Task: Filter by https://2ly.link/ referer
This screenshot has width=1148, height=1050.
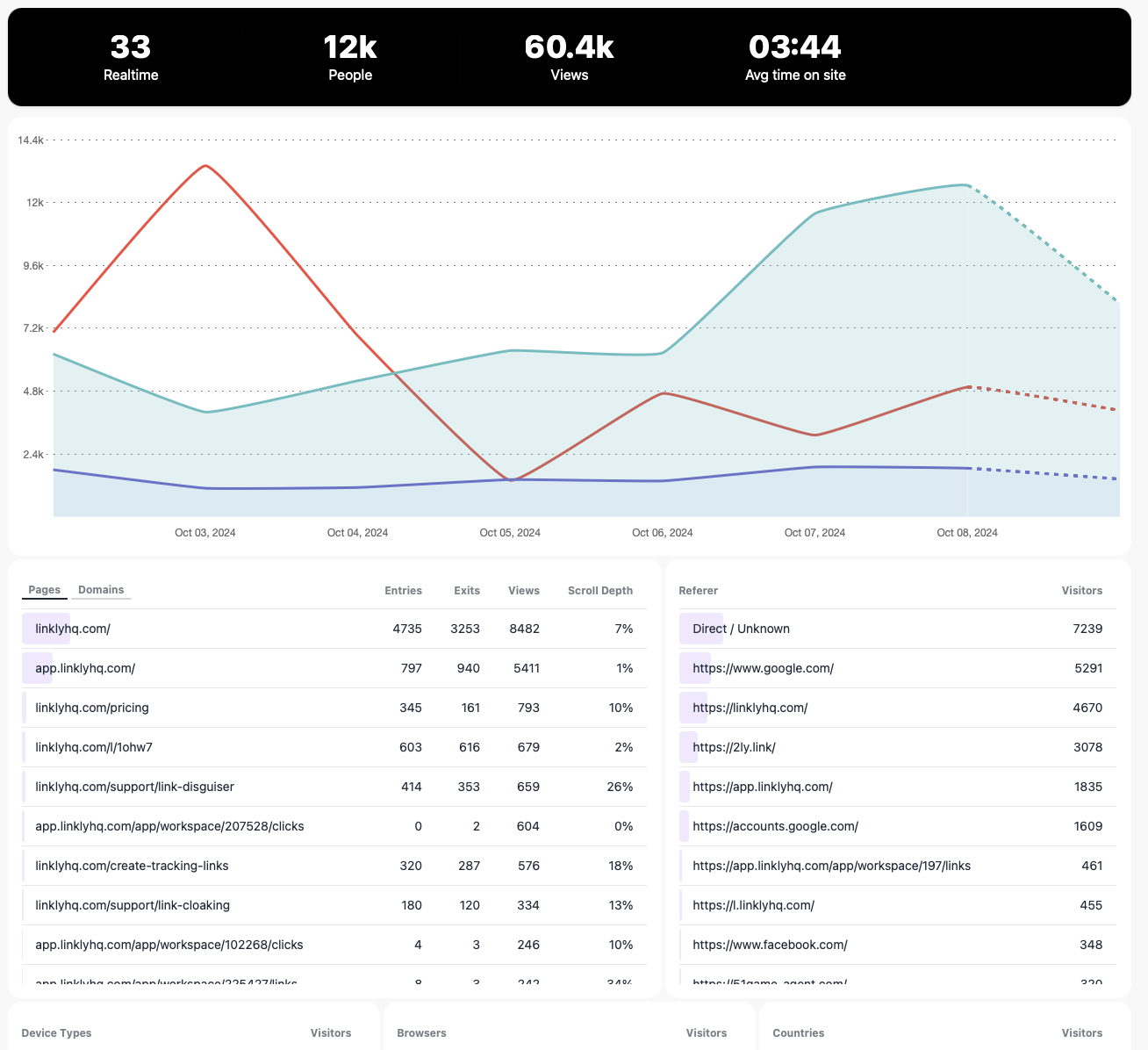Action: pyautogui.click(x=898, y=747)
